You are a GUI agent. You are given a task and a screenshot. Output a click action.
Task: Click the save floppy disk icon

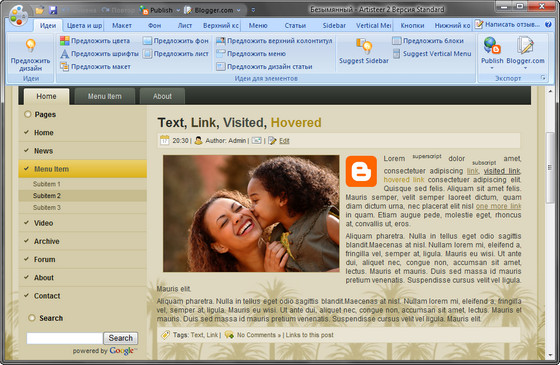pos(53,10)
